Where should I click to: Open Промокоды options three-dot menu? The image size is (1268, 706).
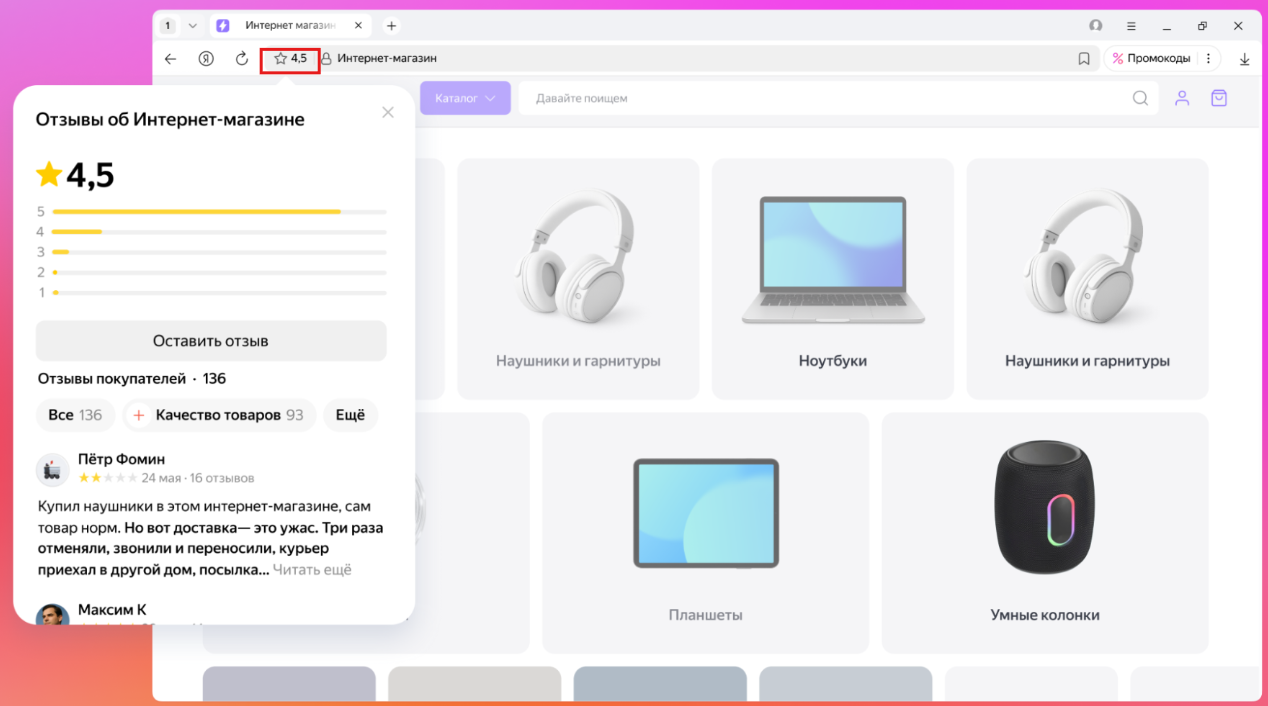1209,59
